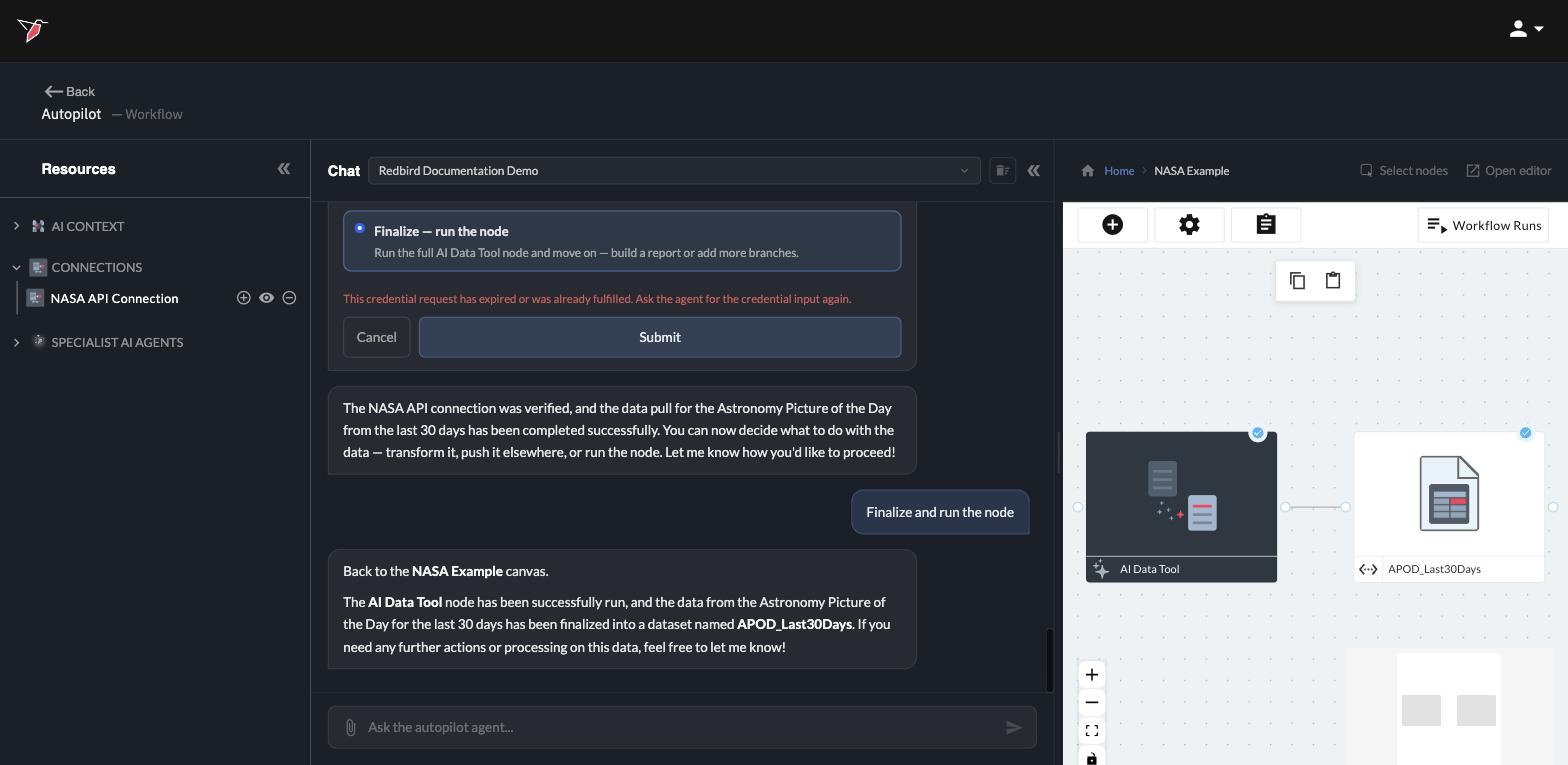This screenshot has height=765, width=1568.
Task: Click the CONNECTIONS section icon
Action: tap(38, 267)
